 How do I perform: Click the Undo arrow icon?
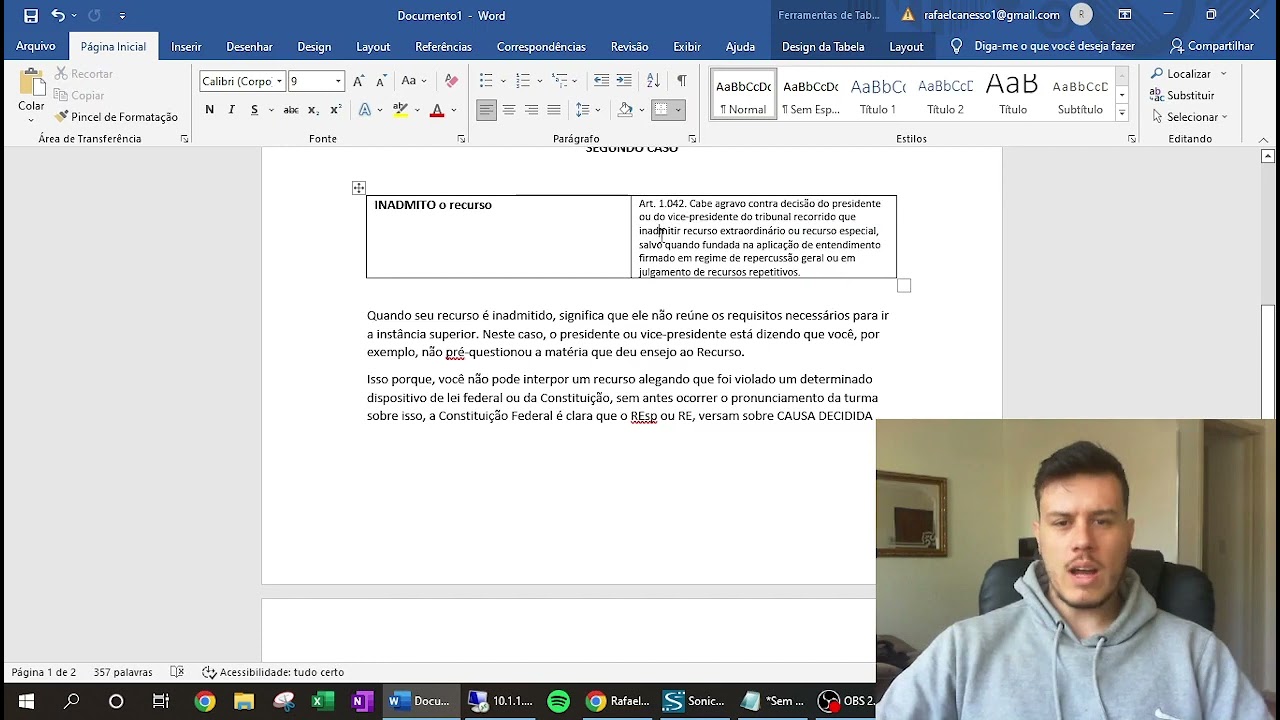[58, 15]
